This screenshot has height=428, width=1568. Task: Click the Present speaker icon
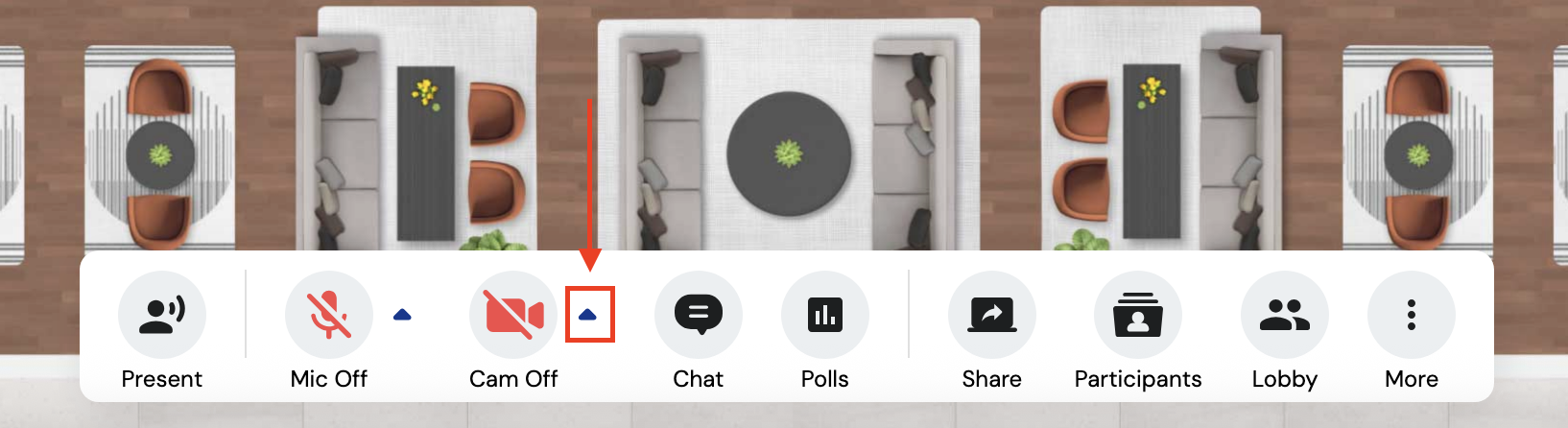162,315
